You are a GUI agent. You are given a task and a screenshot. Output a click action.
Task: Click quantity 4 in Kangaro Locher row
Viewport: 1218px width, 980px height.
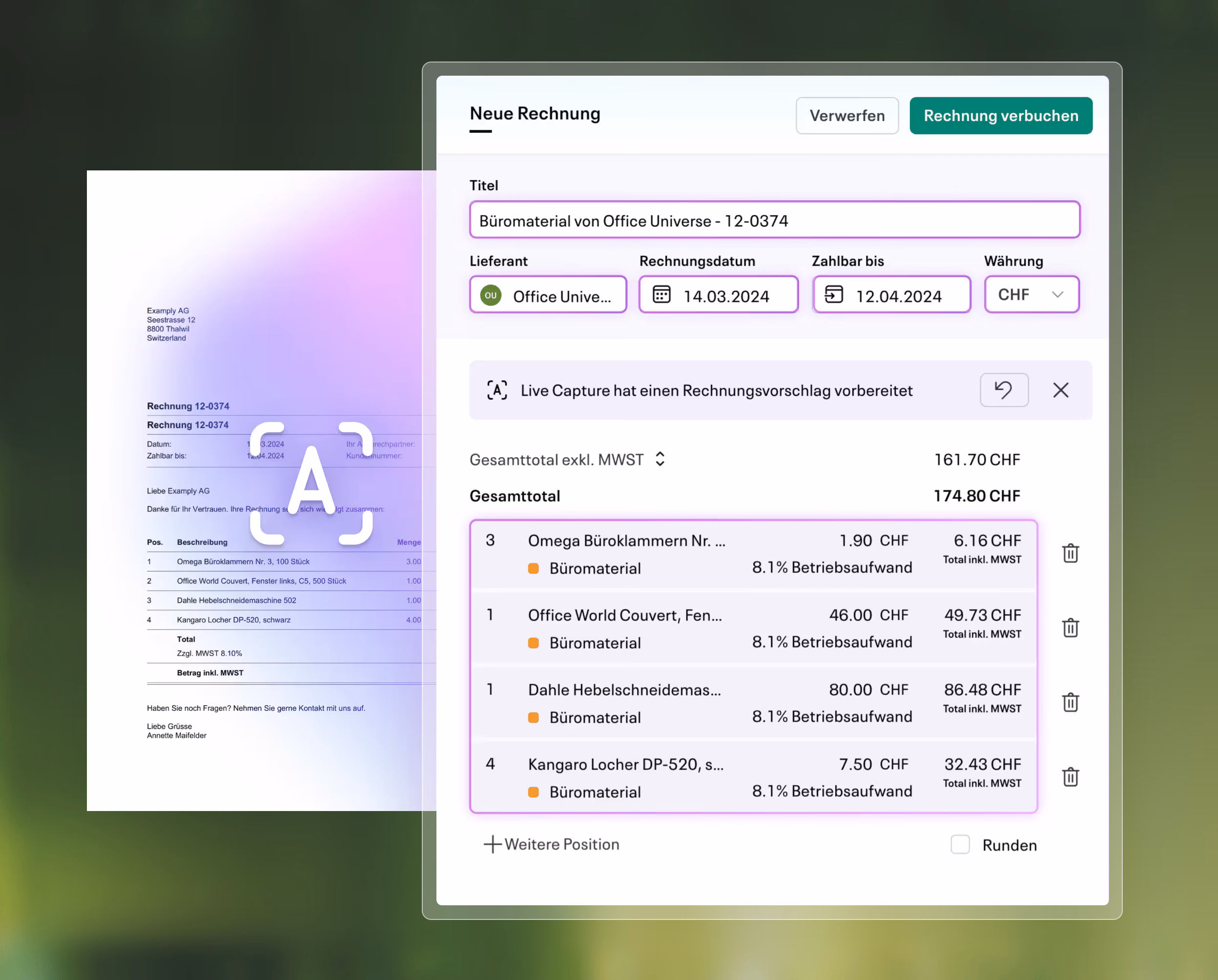pos(490,764)
